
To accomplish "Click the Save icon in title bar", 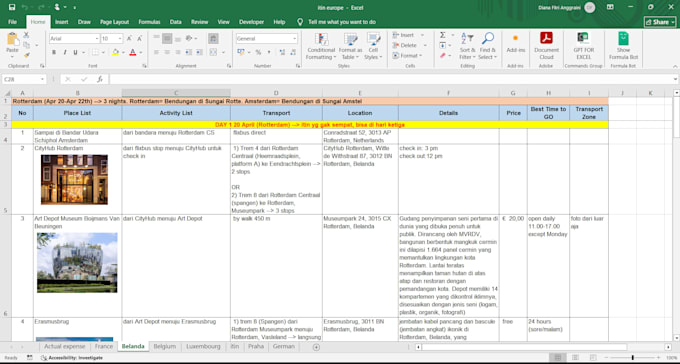I will tap(12, 7).
